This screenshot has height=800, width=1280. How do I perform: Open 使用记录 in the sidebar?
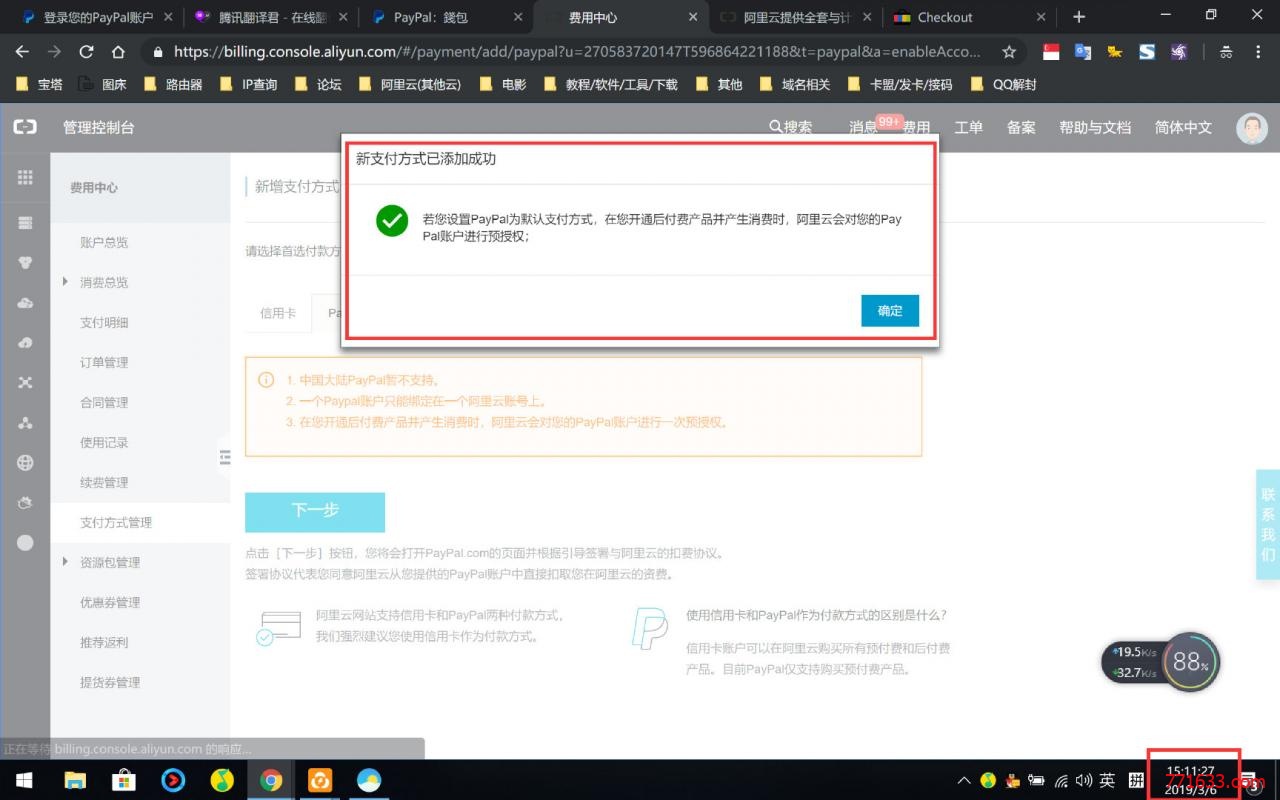point(104,443)
